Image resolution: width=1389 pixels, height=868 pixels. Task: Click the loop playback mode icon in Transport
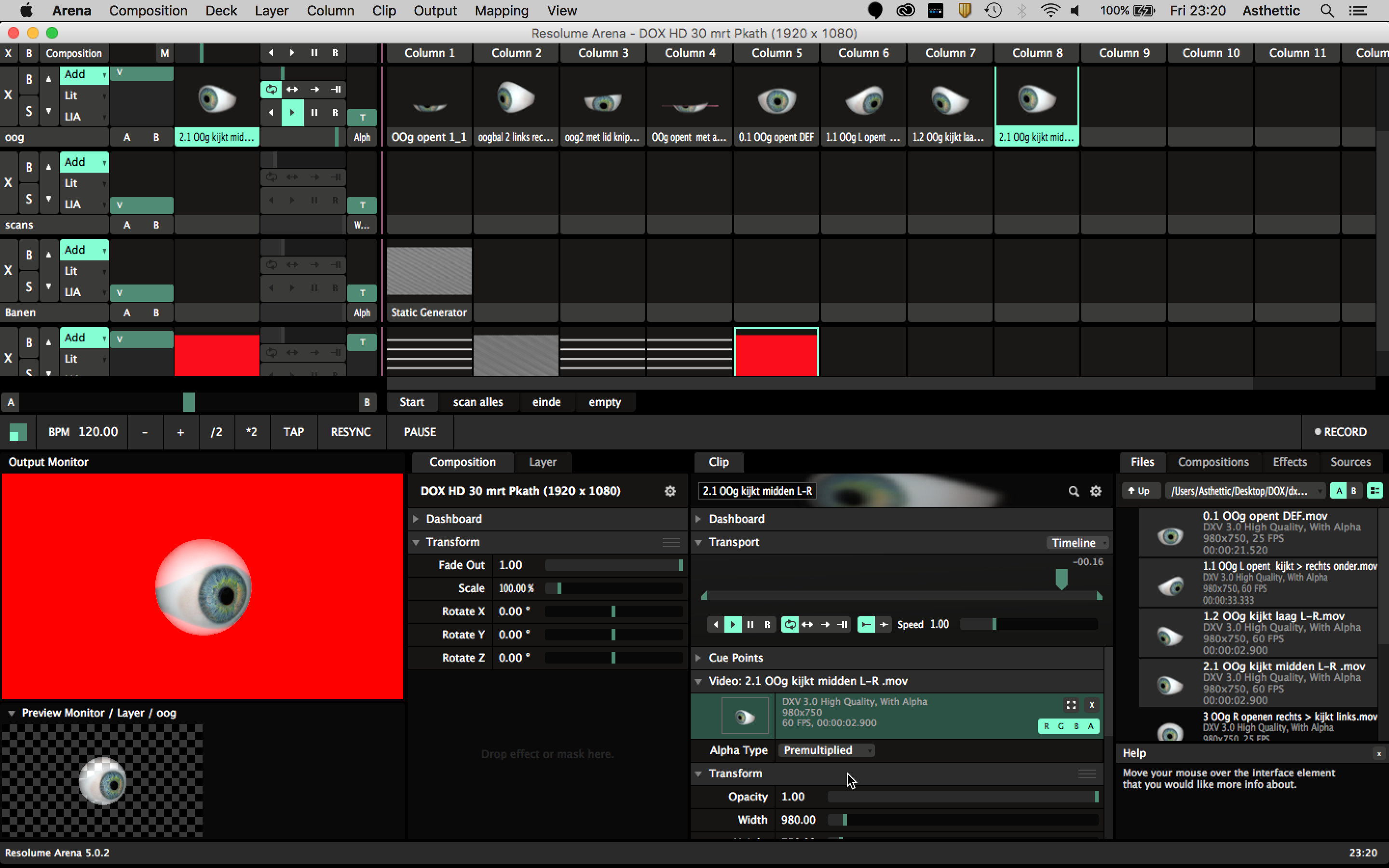click(790, 624)
